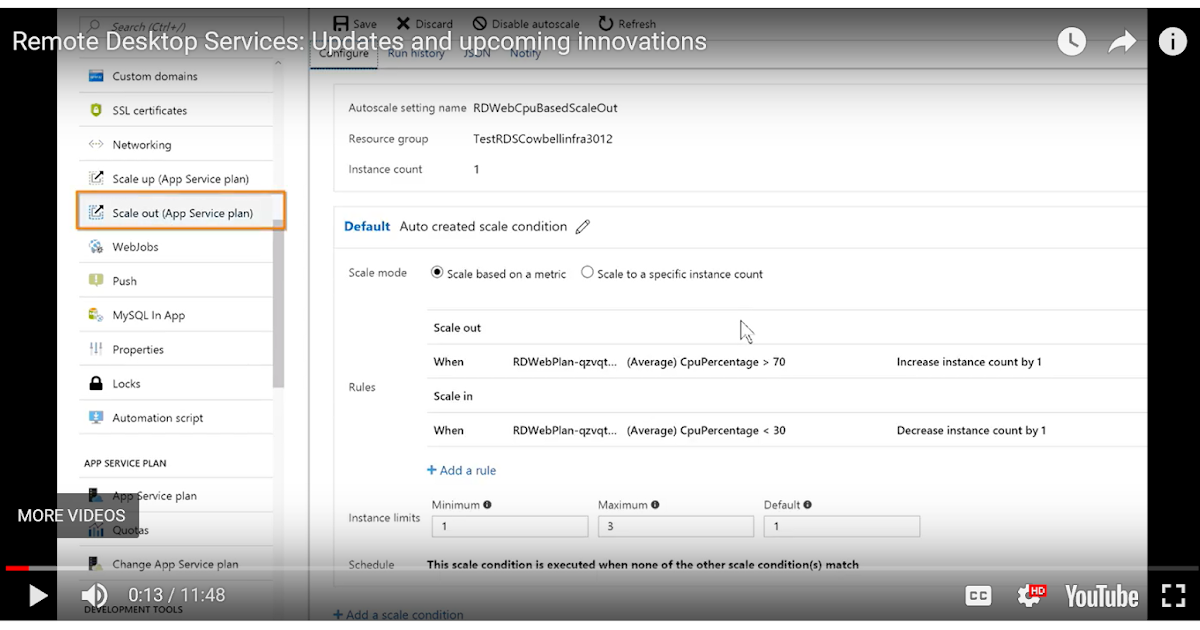
Task: Click the pencil to edit scale condition
Action: tap(583, 227)
